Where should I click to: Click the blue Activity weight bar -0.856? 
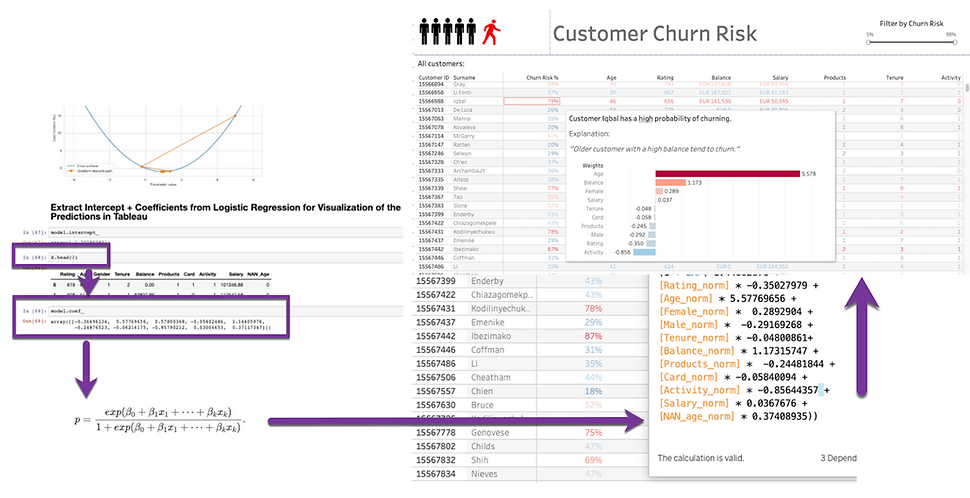point(644,252)
